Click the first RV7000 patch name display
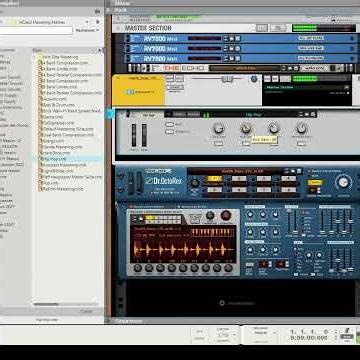The width and height of the screenshot is (360, 360). tap(204, 39)
